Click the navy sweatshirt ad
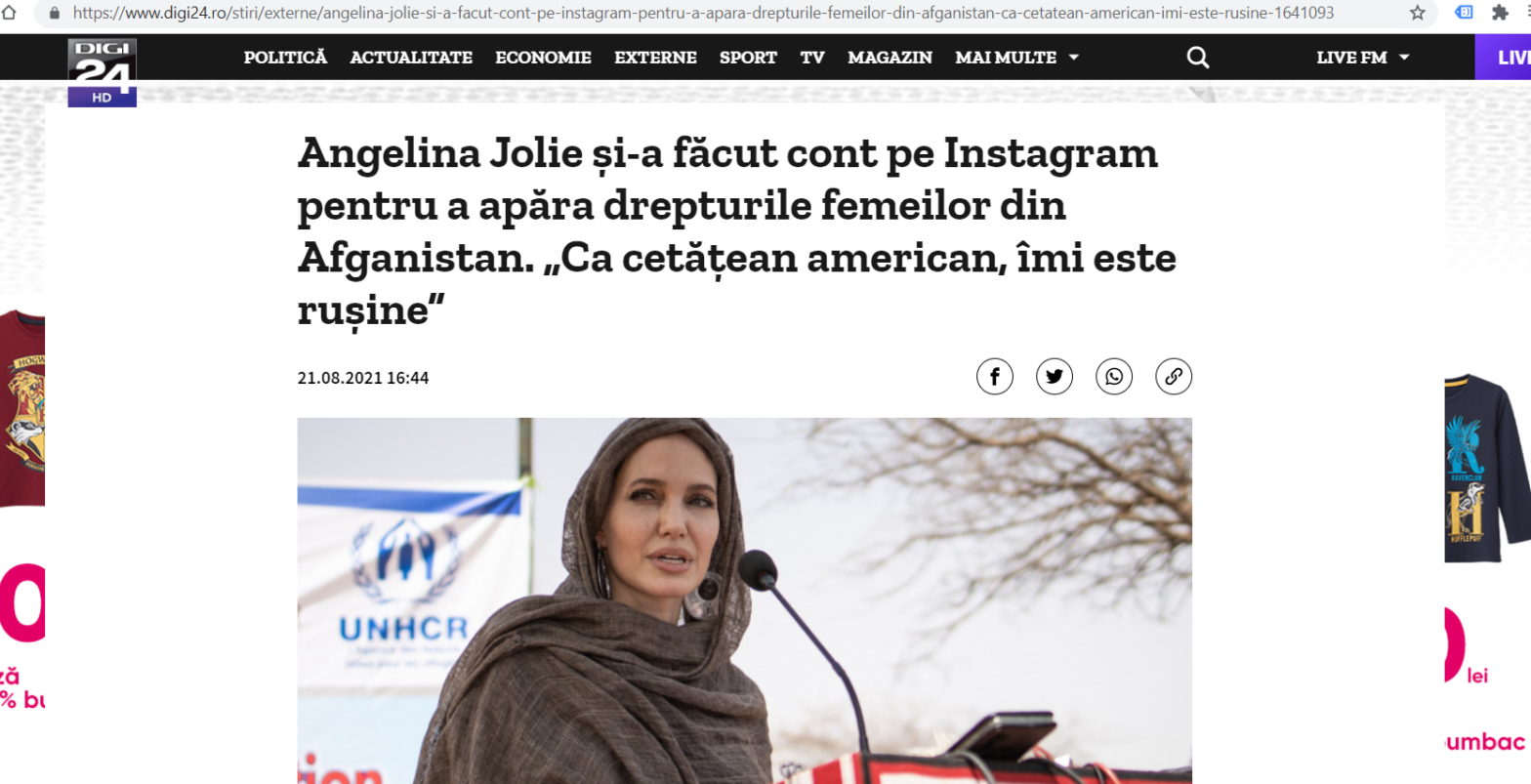 [1487, 469]
